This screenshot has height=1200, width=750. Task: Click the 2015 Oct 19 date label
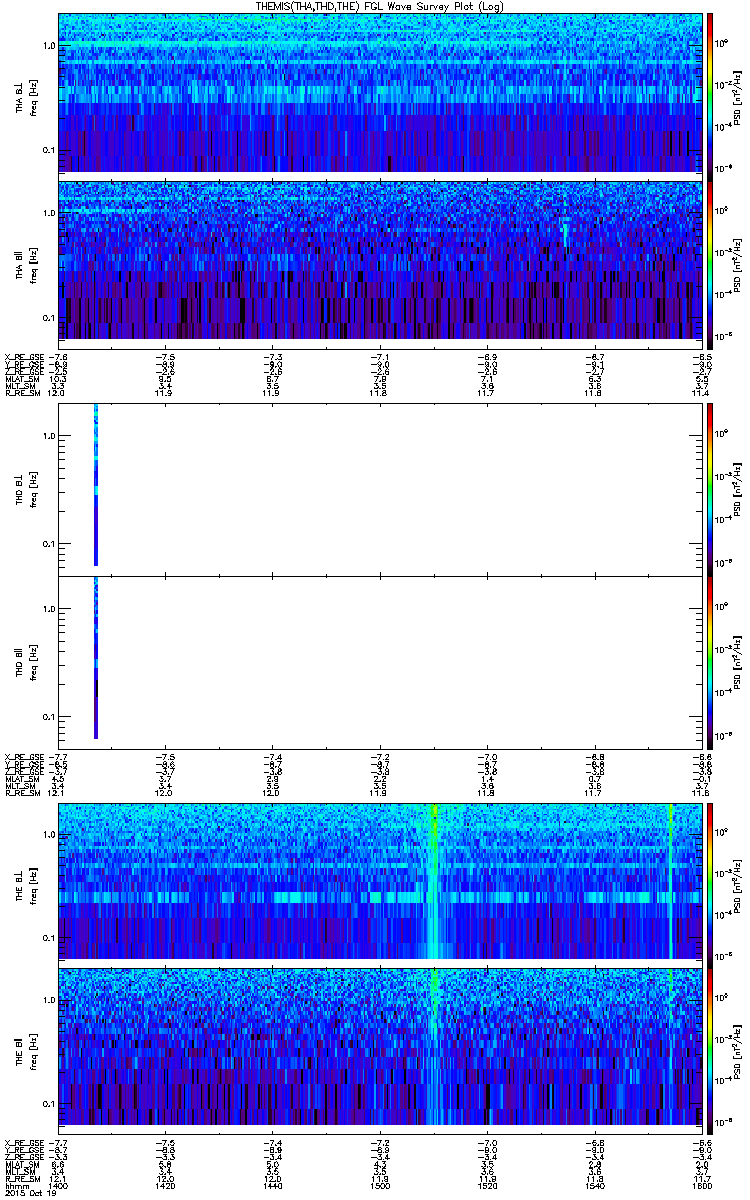point(29,1194)
